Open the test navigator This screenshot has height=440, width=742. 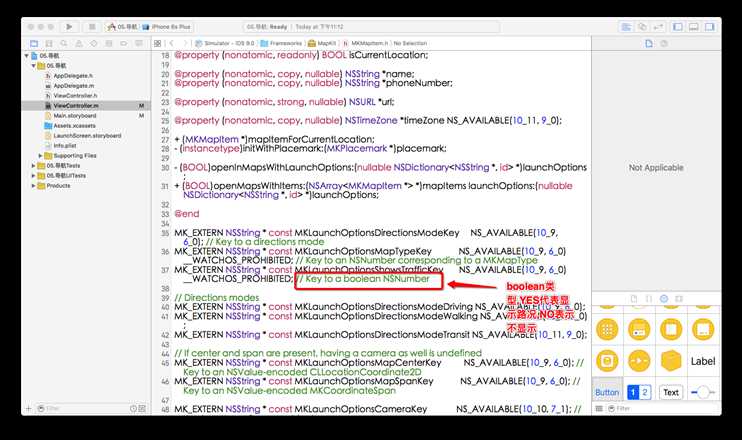point(94,44)
